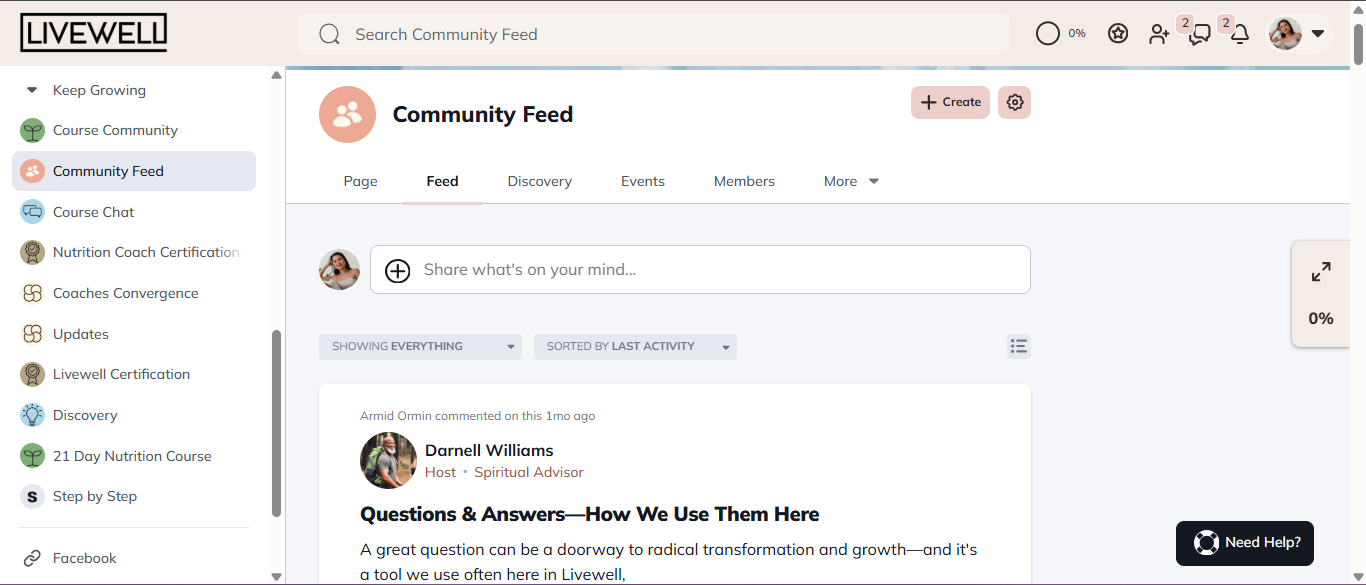Open the Community Feed sidebar icon
The width and height of the screenshot is (1366, 585).
(x=32, y=170)
